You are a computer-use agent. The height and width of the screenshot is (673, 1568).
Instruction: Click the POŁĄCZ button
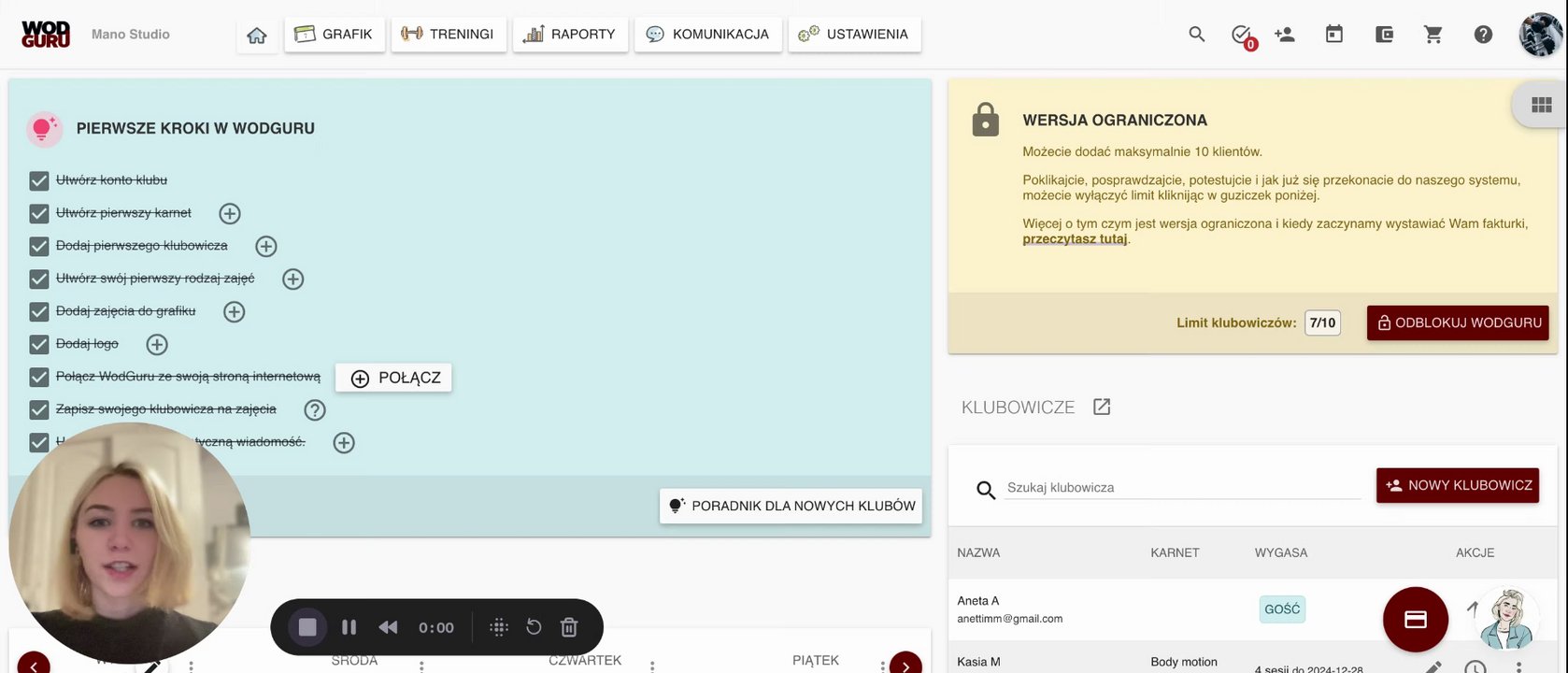coord(393,378)
